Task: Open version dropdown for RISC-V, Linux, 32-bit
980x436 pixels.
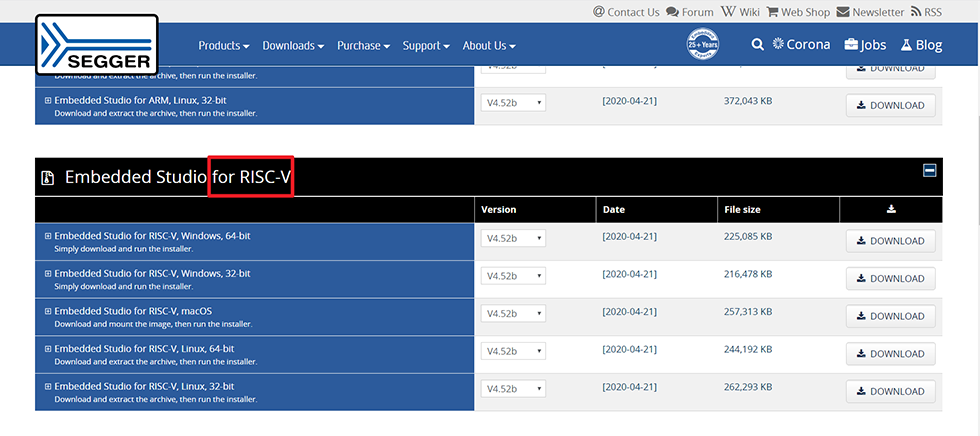Action: (x=513, y=389)
